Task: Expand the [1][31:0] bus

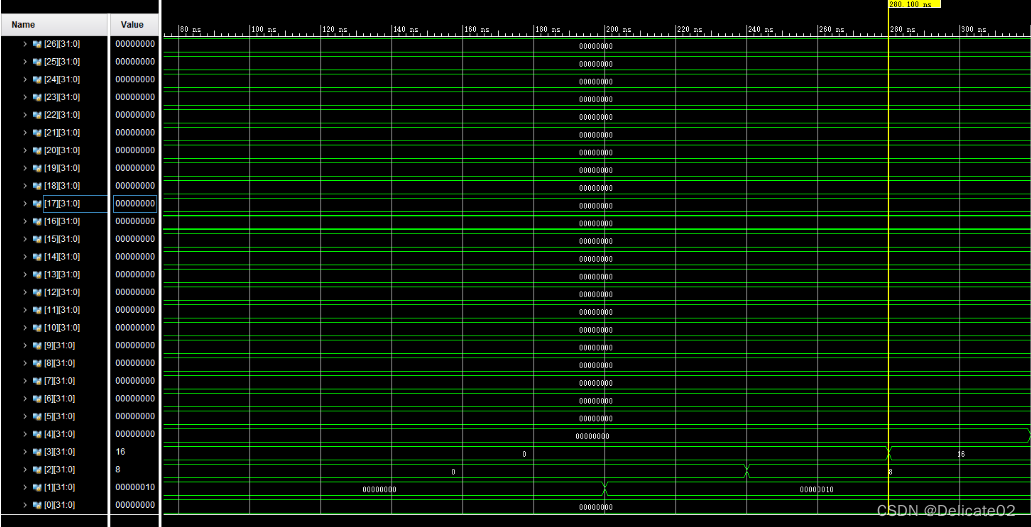Action: tap(25, 488)
